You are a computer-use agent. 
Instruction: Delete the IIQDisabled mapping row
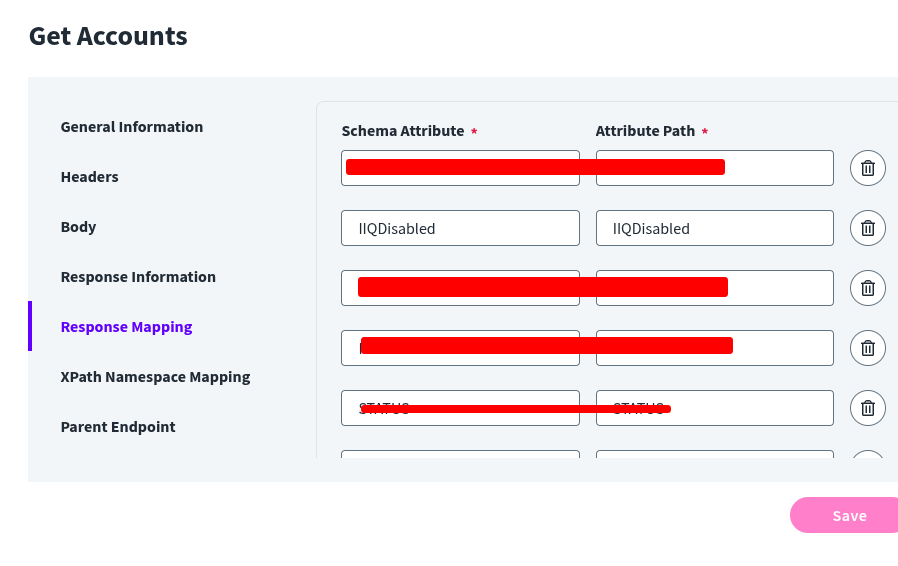[x=867, y=228]
